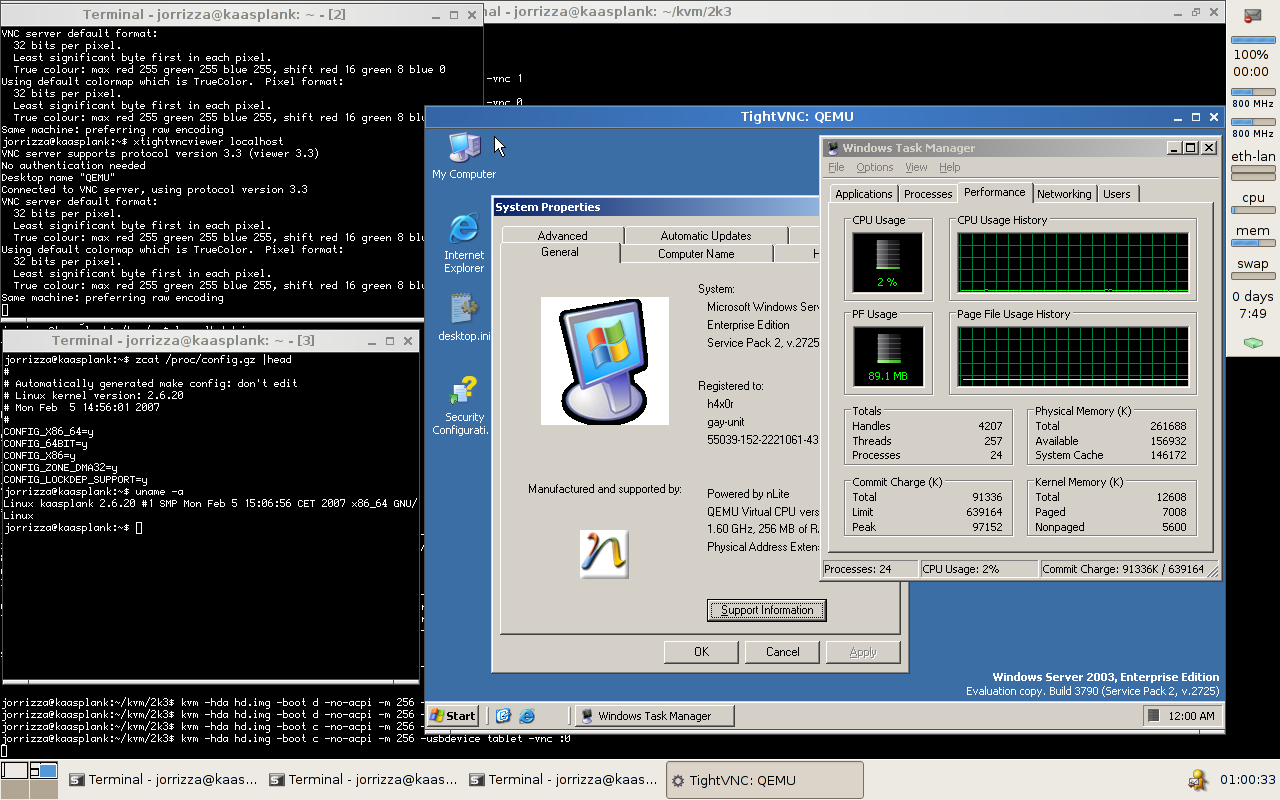Click the Windows flag monitor image
1280x800 pixels.
coord(605,361)
